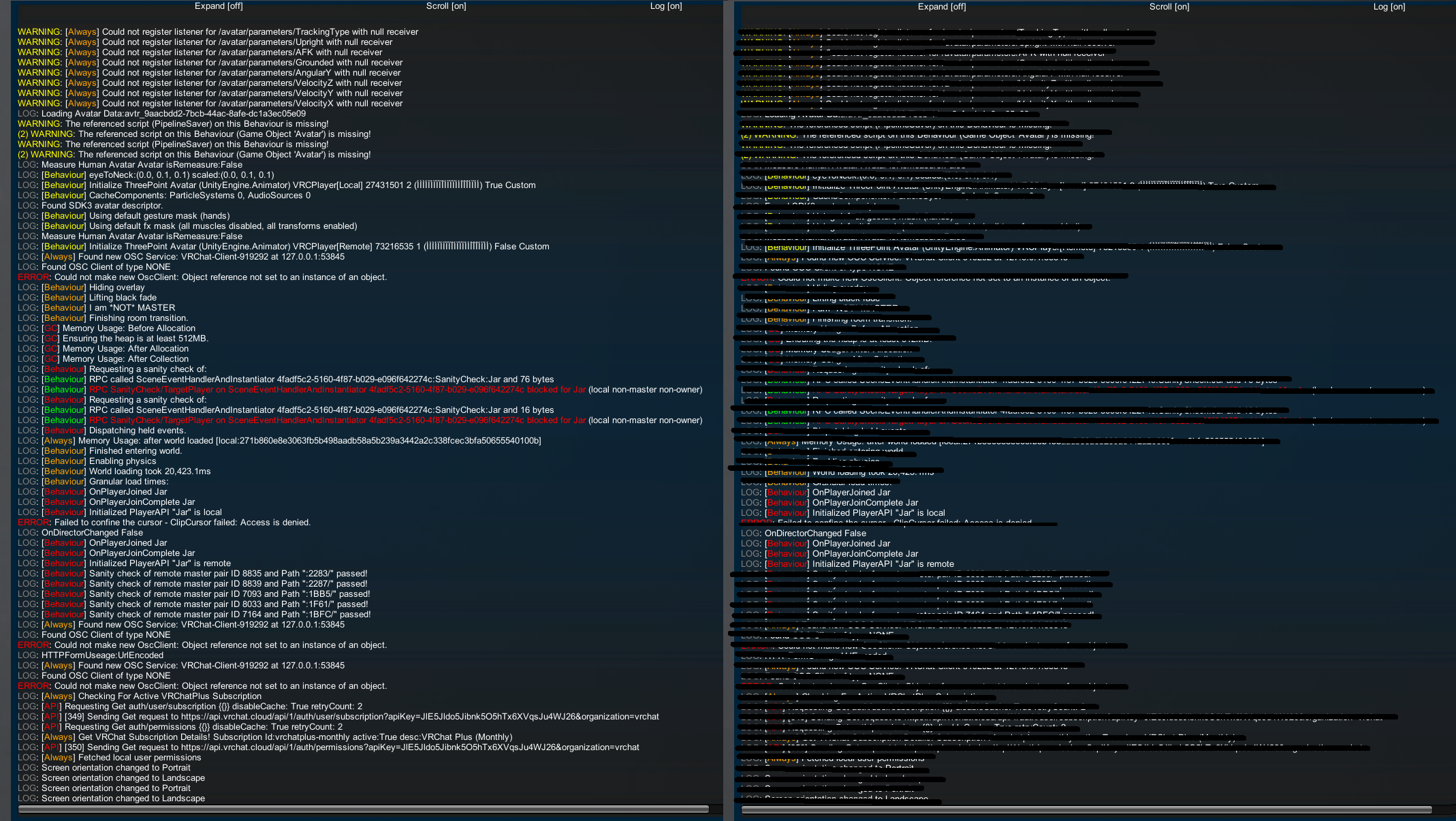
Task: Select the TrackingType warning log line
Action: [x=218, y=32]
